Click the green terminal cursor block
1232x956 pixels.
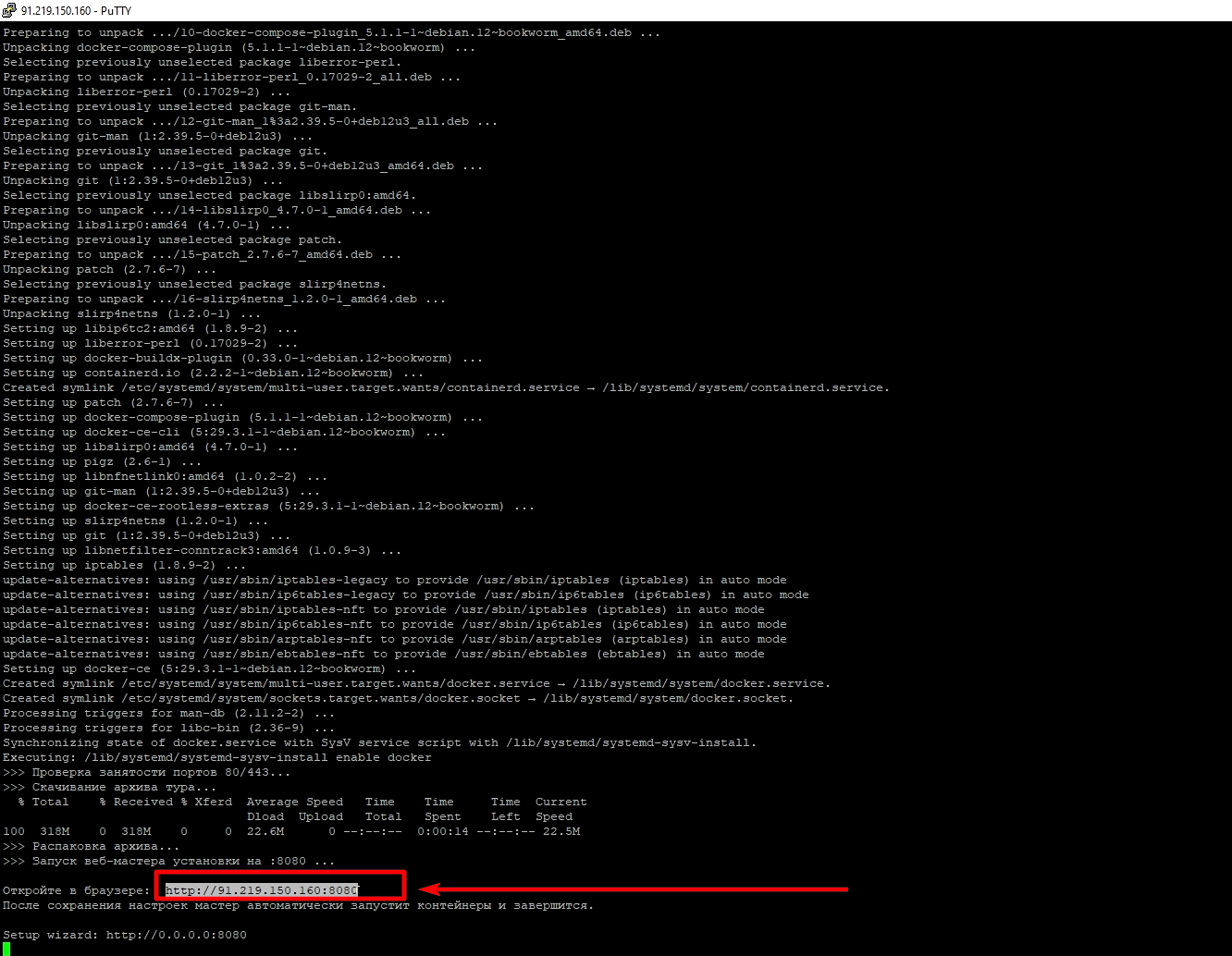(6, 949)
